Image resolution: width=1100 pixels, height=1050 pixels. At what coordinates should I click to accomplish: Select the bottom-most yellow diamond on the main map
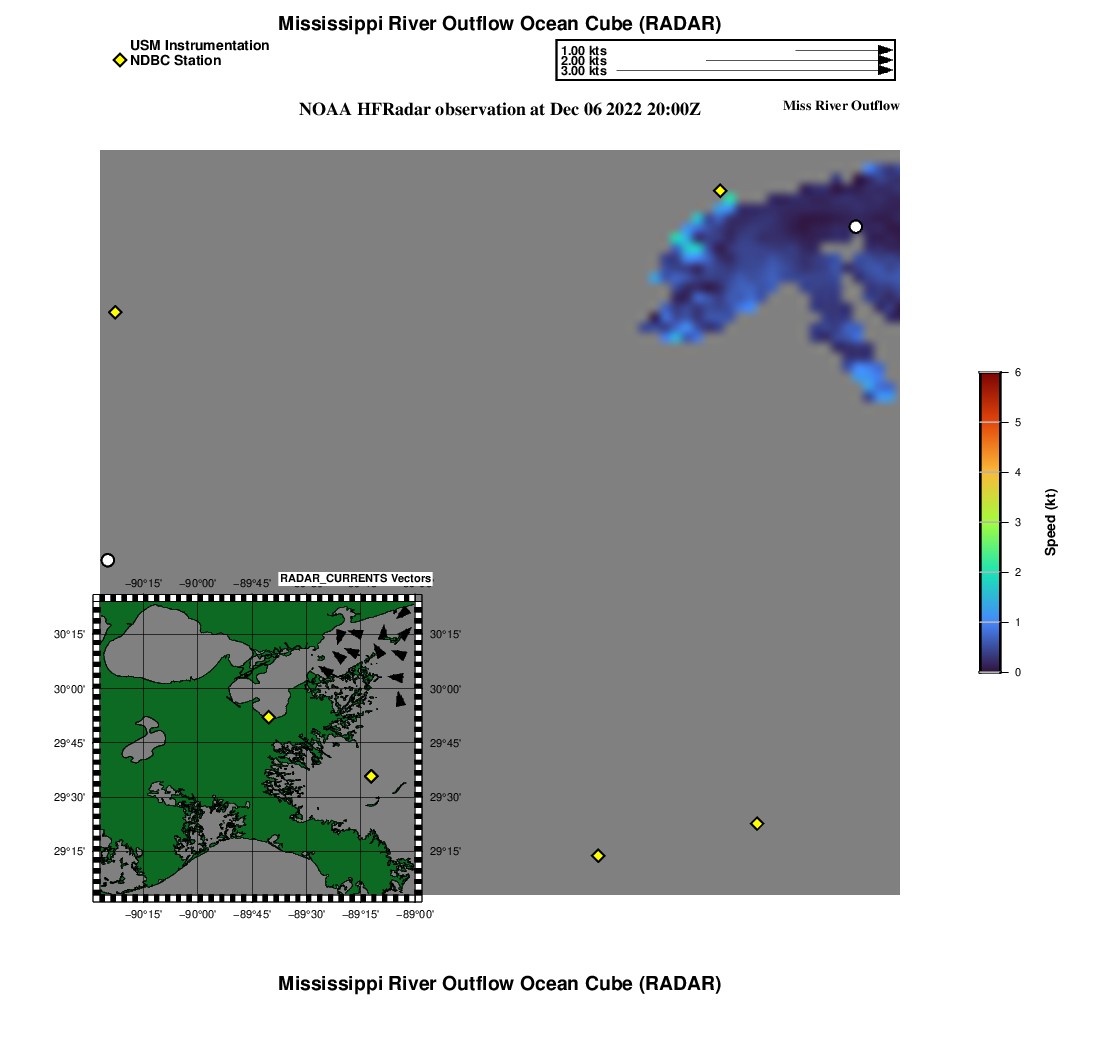[x=598, y=855]
